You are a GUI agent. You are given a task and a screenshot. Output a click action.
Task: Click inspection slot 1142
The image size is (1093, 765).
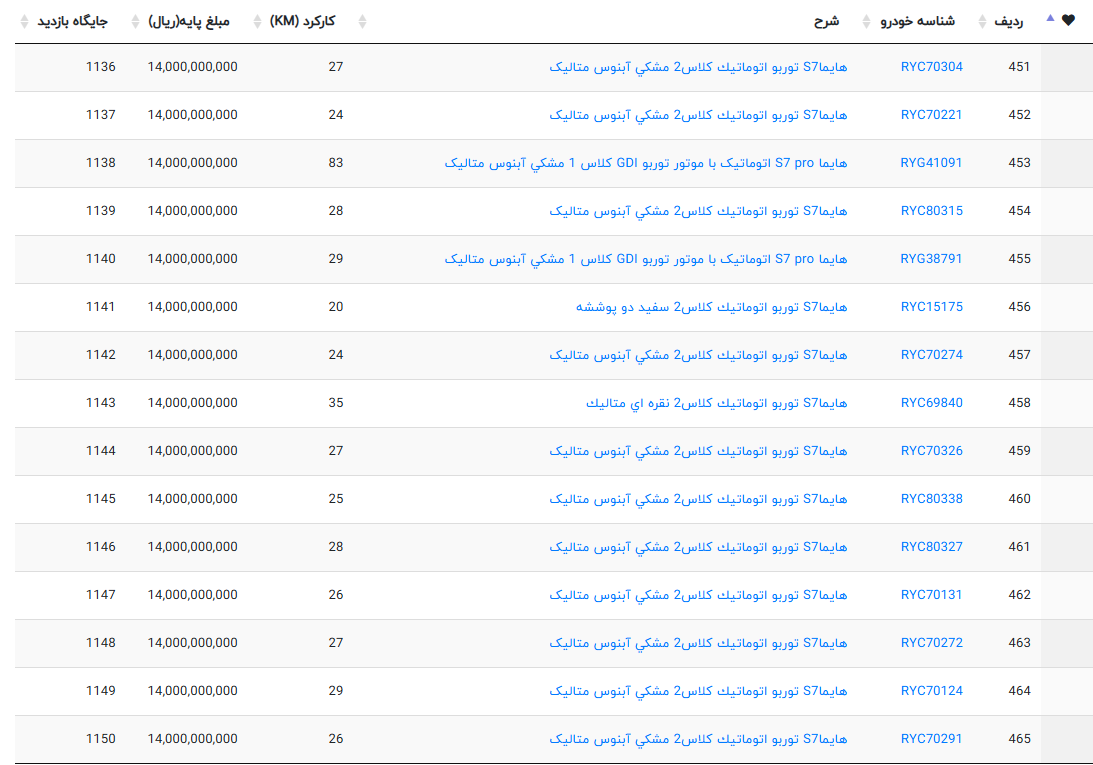pyautogui.click(x=100, y=355)
